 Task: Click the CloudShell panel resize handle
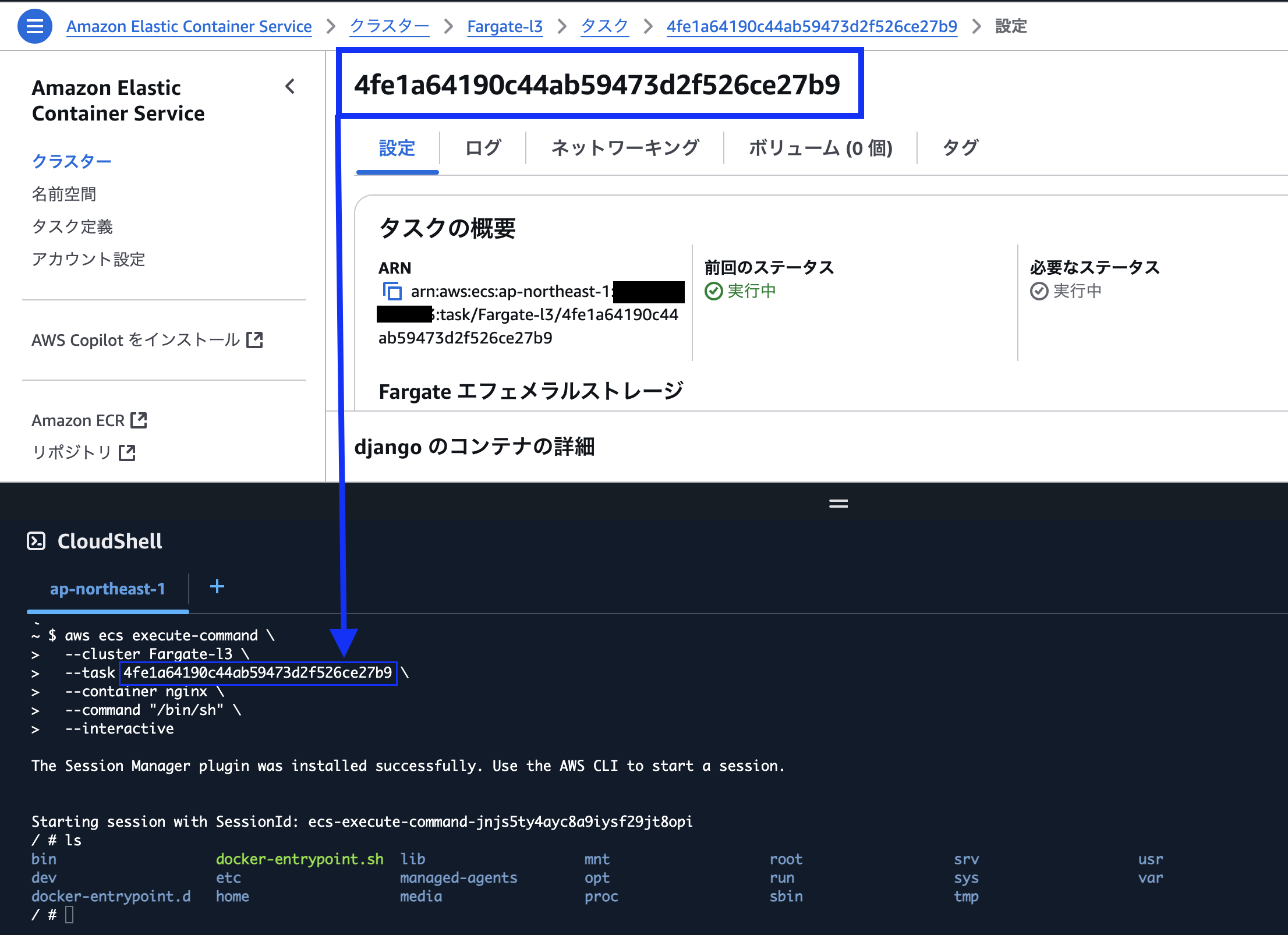pyautogui.click(x=838, y=502)
